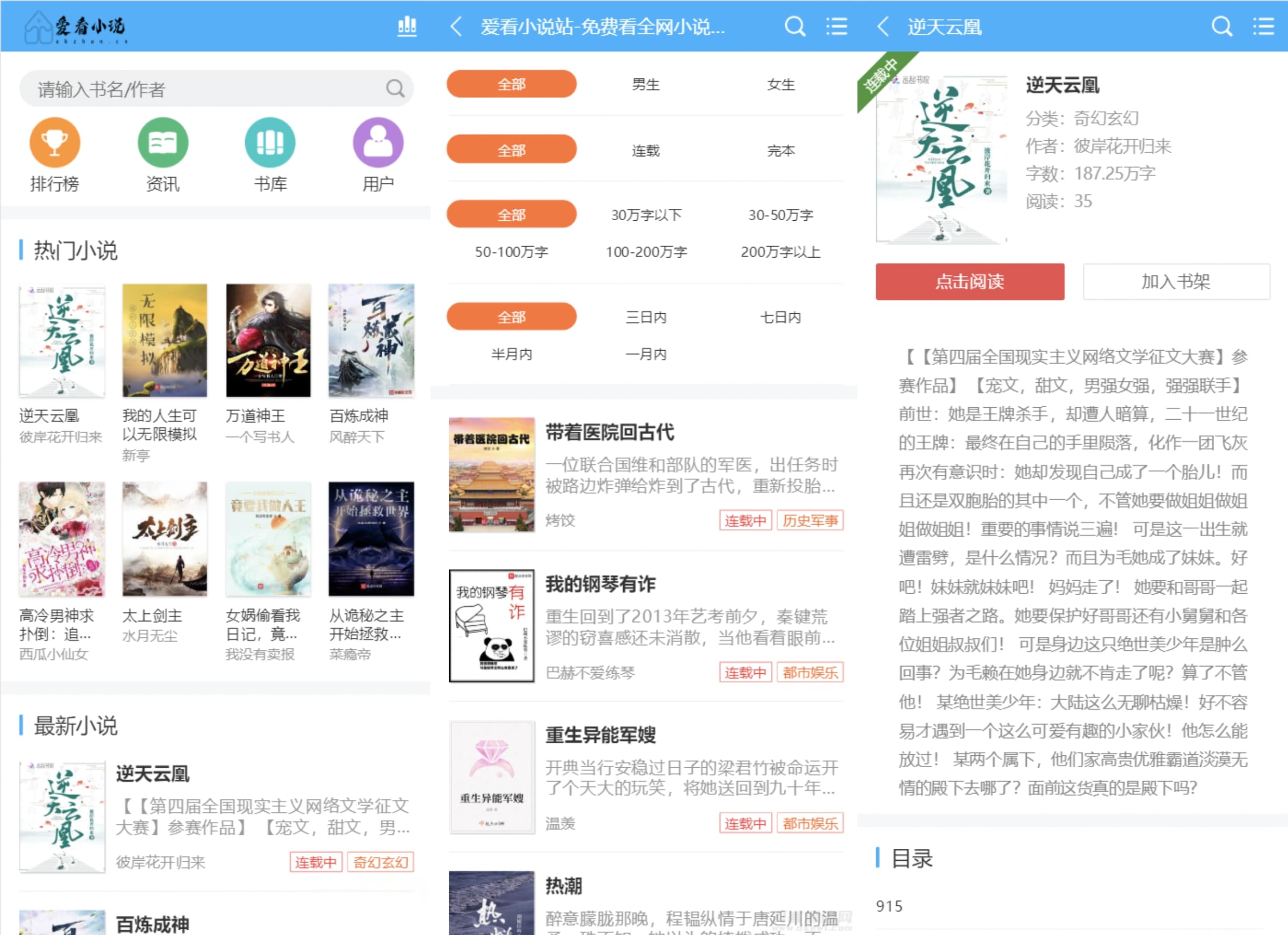Image resolution: width=1288 pixels, height=935 pixels.
Task: Open 资讯 news icon
Action: tap(163, 142)
